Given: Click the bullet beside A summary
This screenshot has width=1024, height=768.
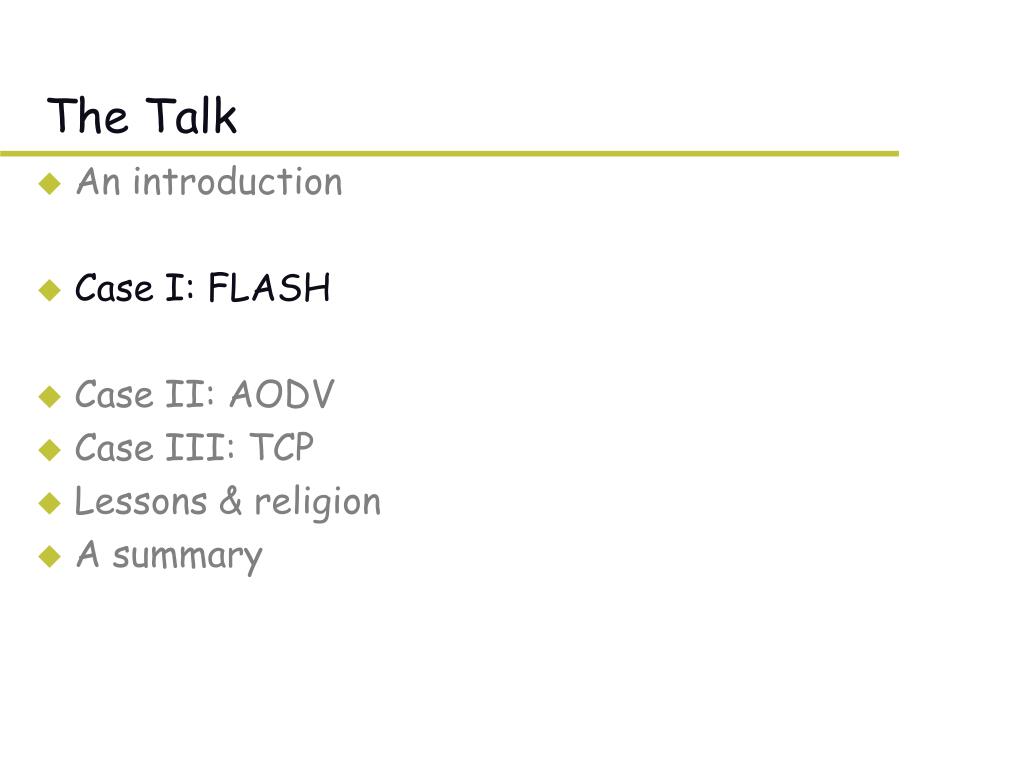Looking at the screenshot, I should pyautogui.click(x=50, y=556).
